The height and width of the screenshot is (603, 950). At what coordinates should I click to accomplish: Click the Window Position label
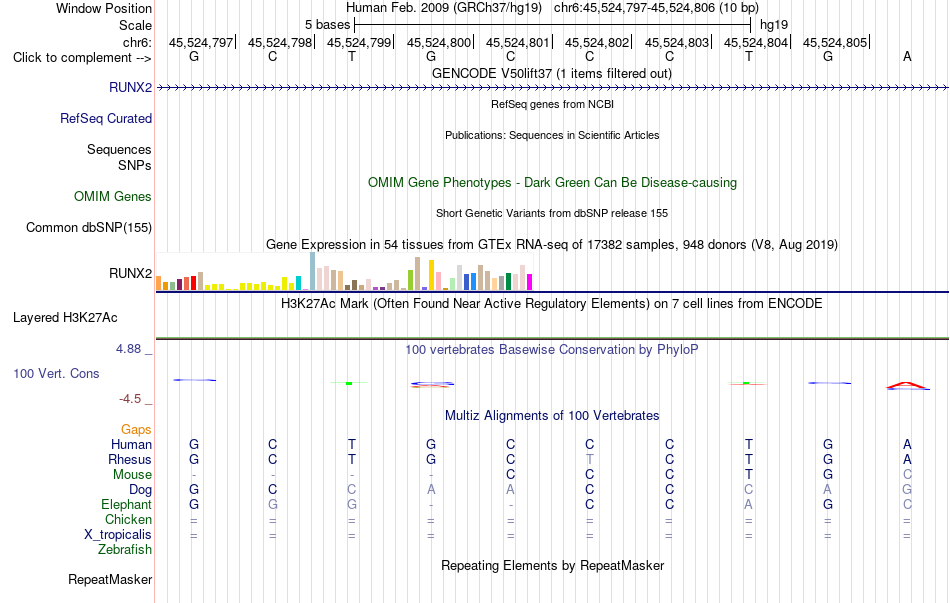pos(104,8)
